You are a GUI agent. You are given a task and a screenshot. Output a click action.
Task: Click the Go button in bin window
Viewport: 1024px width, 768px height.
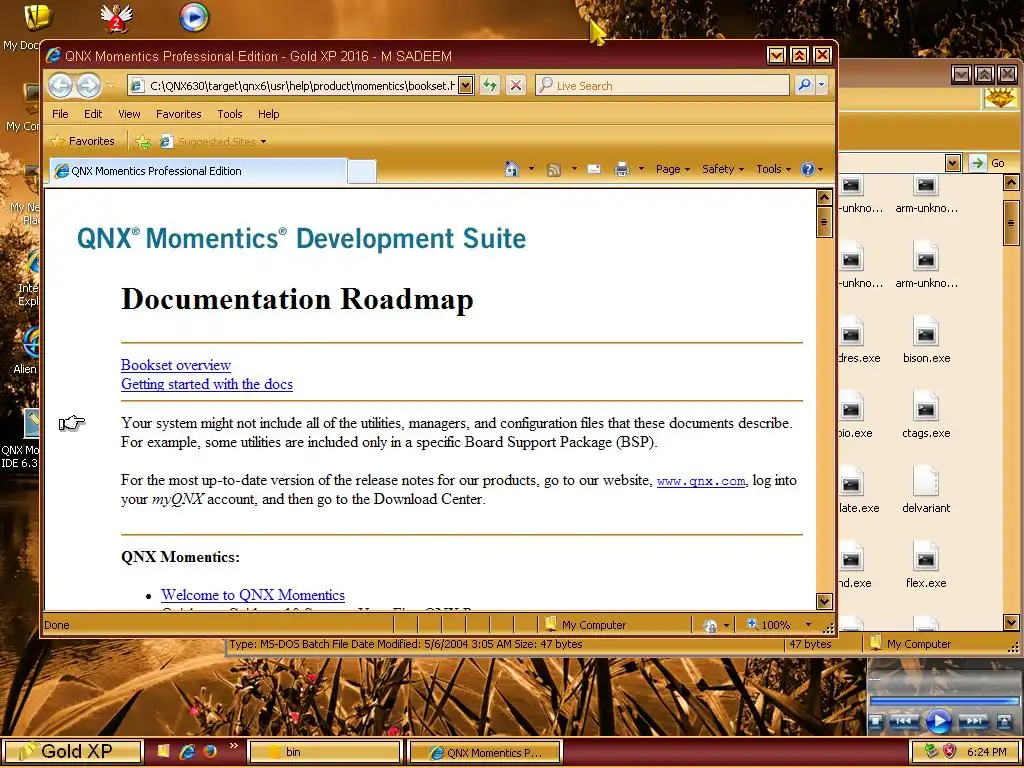click(x=987, y=163)
